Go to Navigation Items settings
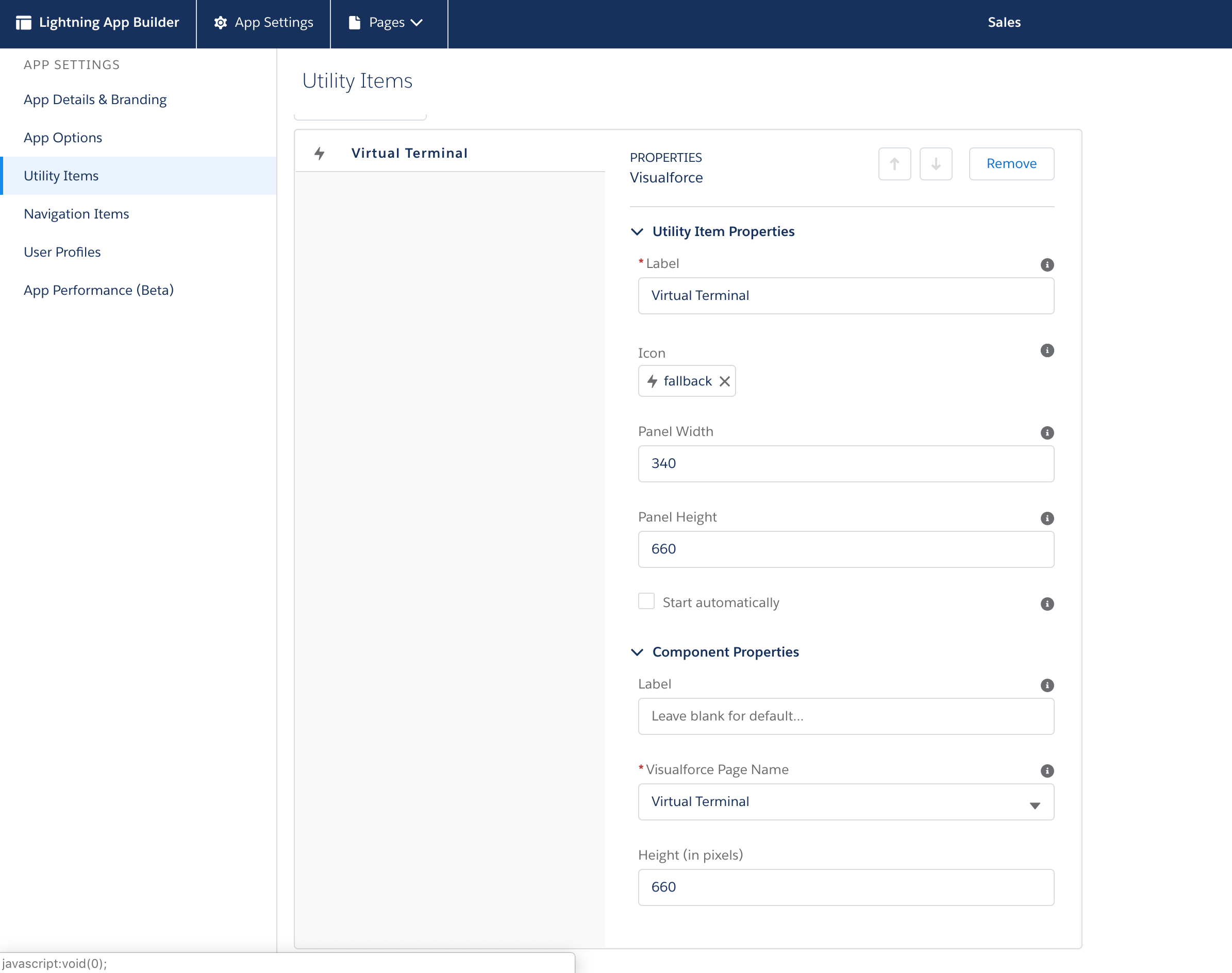 (x=76, y=214)
